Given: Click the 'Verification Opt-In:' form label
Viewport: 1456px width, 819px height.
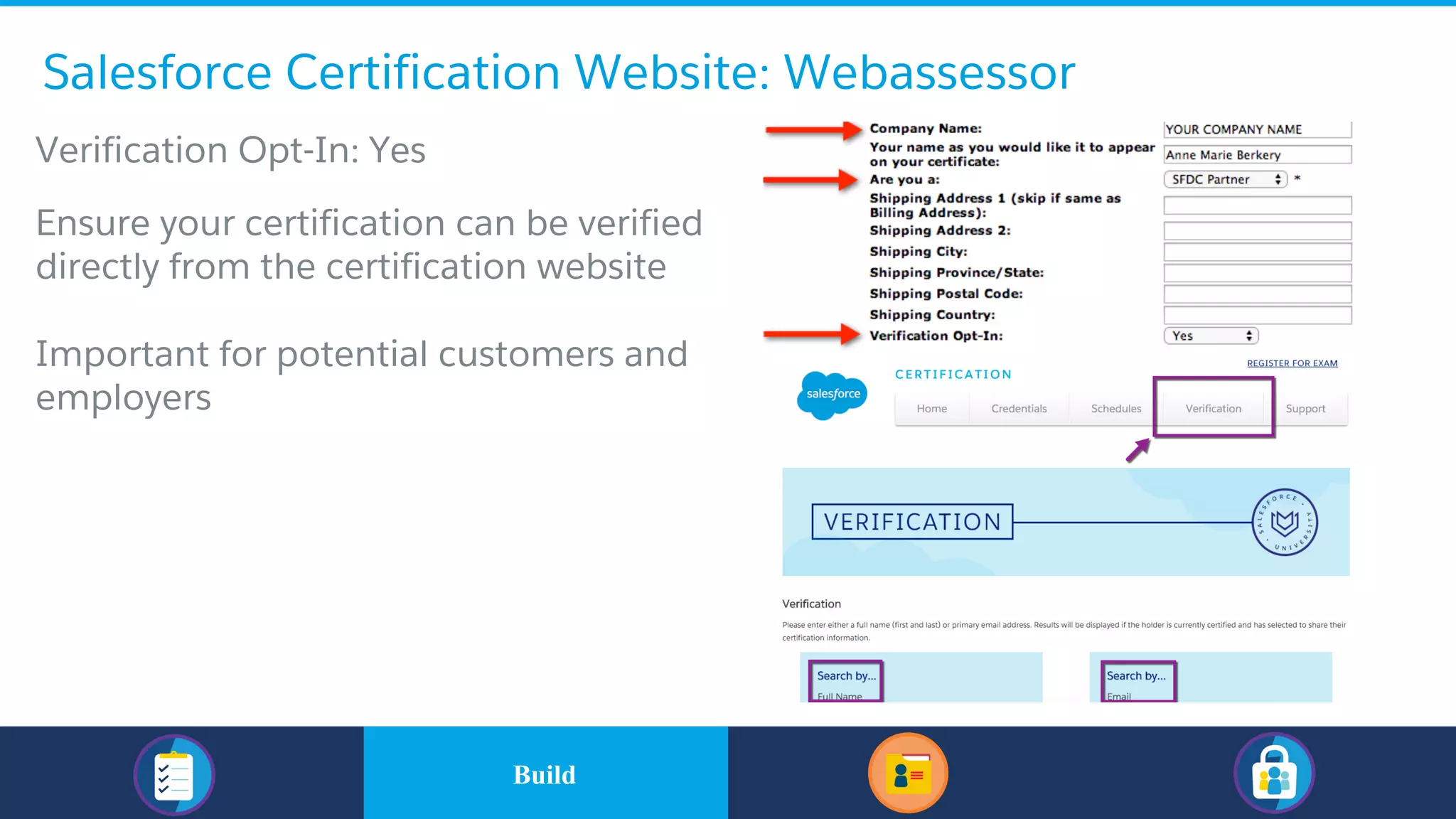Looking at the screenshot, I should tap(936, 336).
